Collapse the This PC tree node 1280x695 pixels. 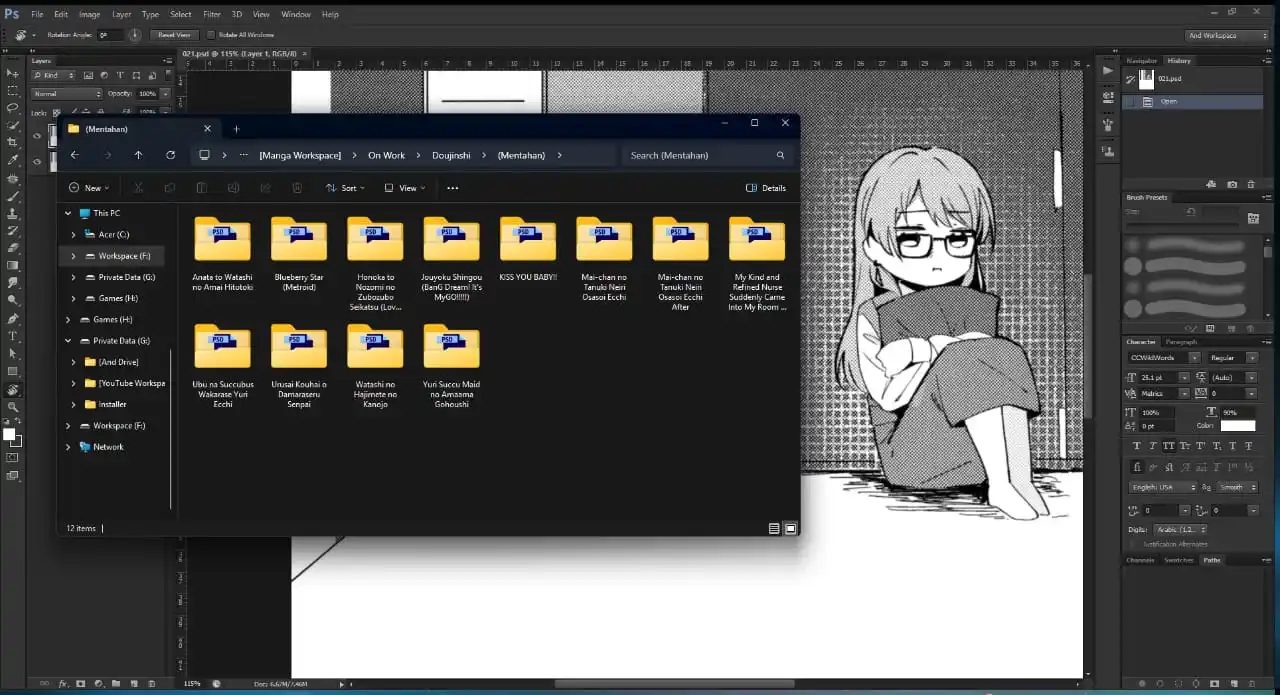[68, 214]
